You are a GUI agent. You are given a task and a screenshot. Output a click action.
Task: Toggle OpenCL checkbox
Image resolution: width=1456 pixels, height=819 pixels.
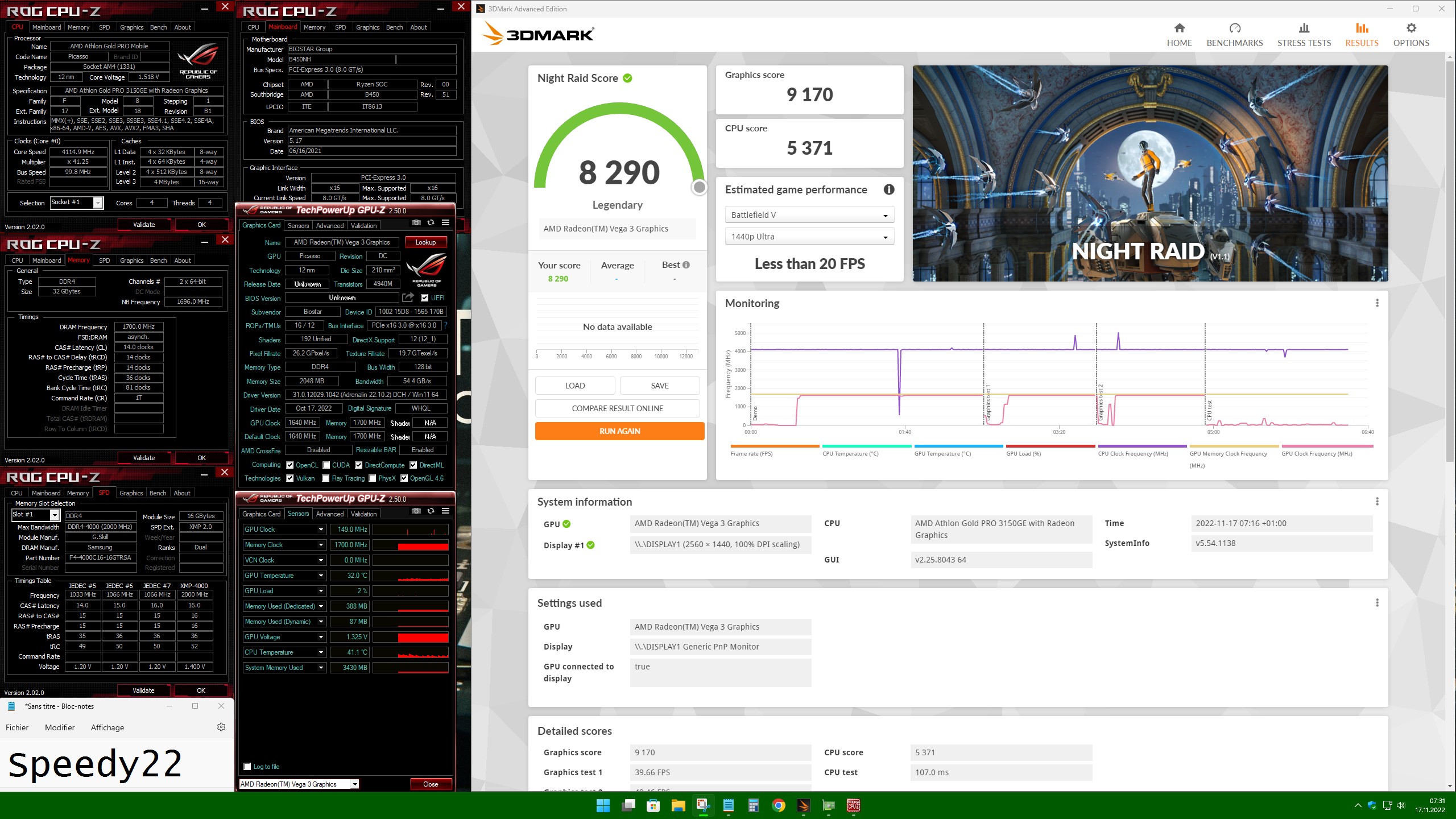[290, 465]
